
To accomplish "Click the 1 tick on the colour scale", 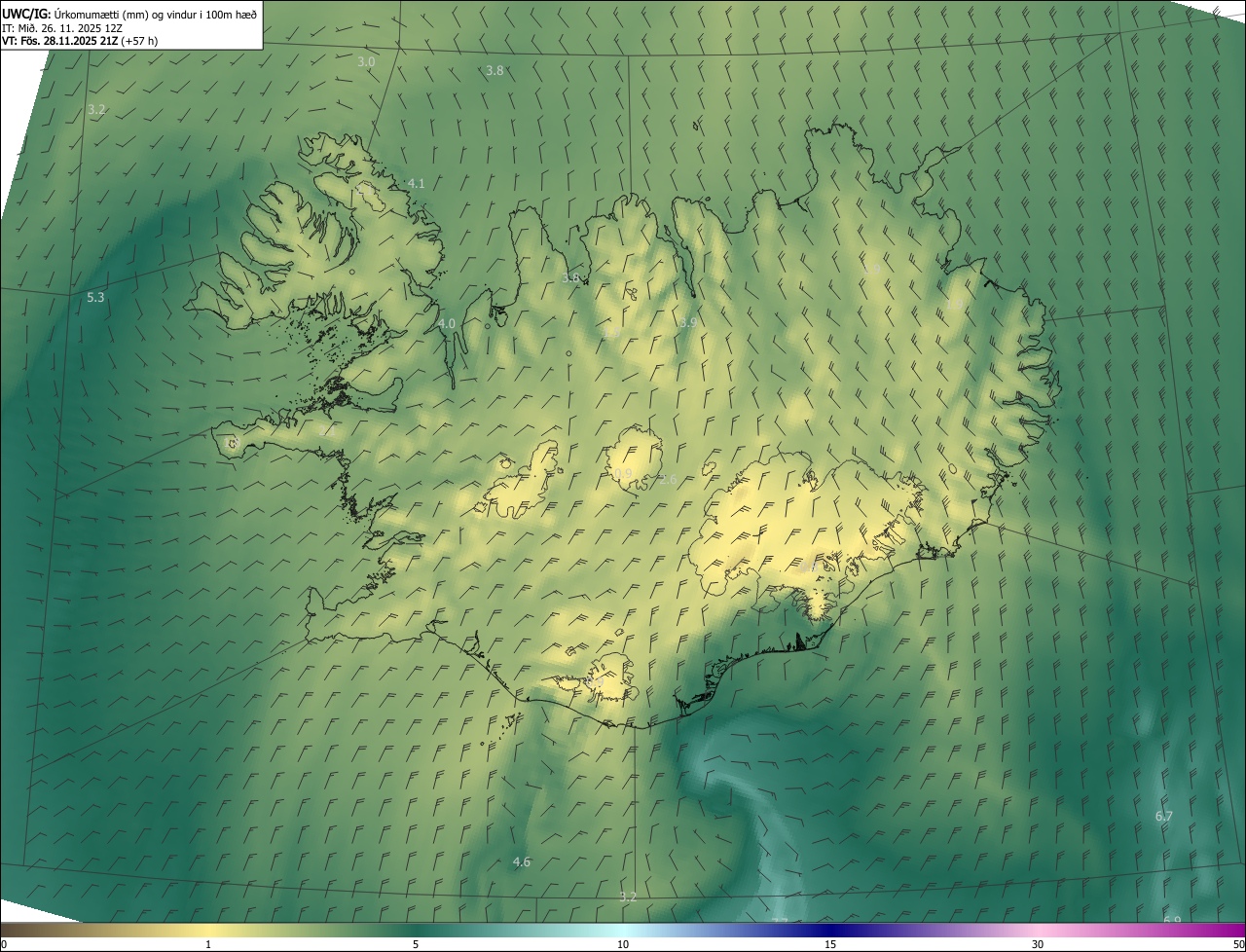I will coord(208,944).
